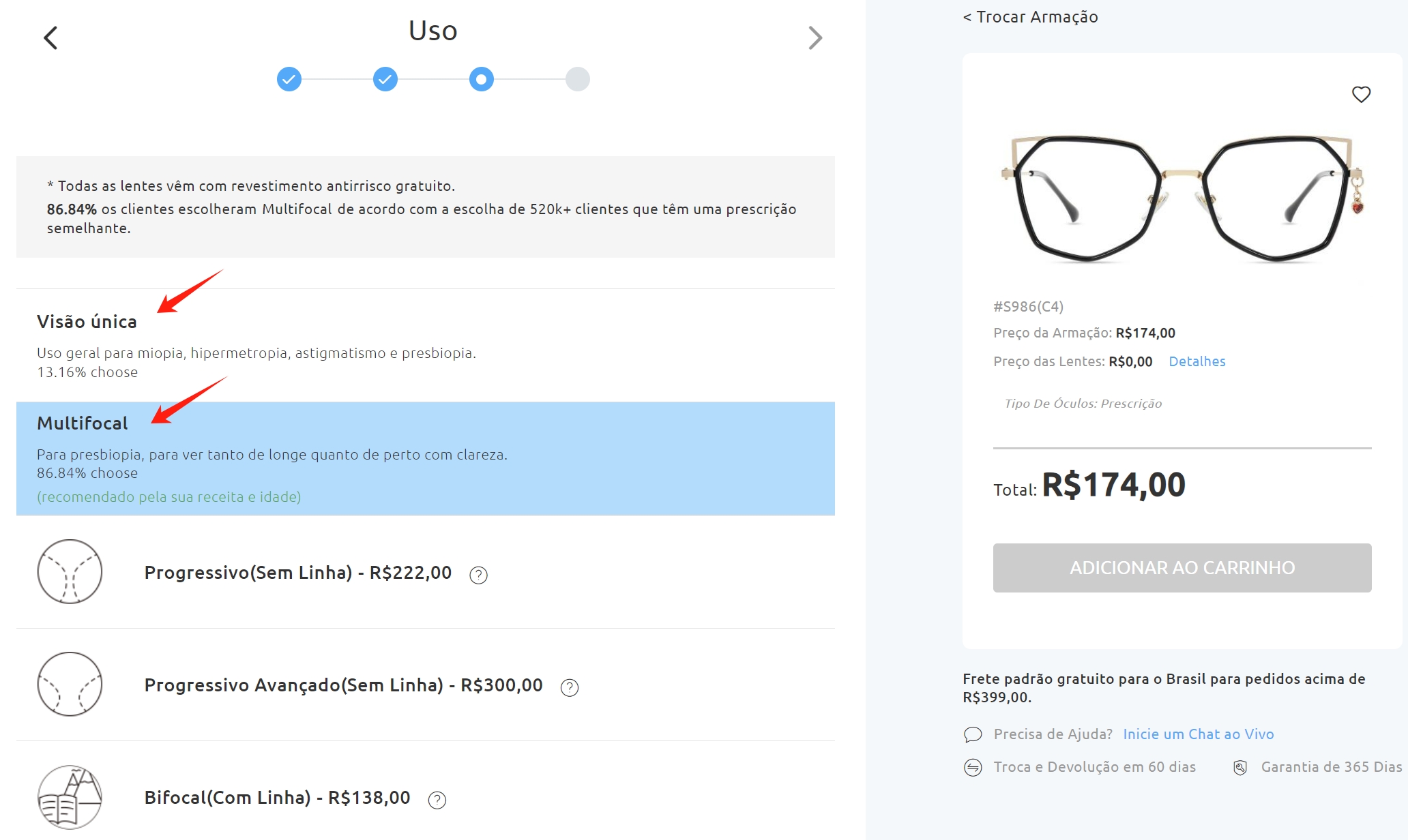Screen dimensions: 1408x840
Task: Choose Bifocal(Com Linha) R$138,00 option
Action: (x=426, y=791)
